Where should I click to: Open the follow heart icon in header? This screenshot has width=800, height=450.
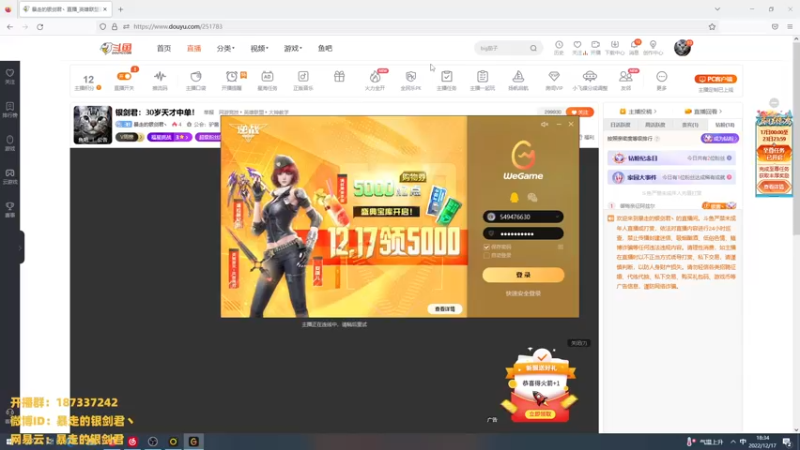(578, 47)
